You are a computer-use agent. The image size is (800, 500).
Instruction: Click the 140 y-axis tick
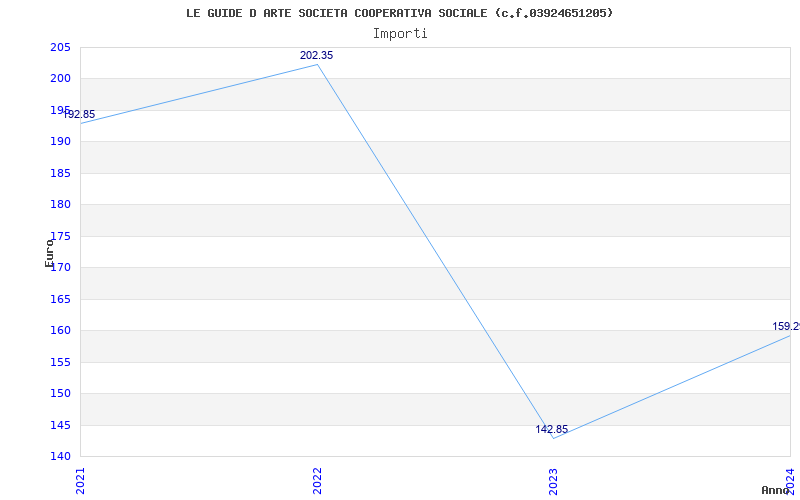60,456
